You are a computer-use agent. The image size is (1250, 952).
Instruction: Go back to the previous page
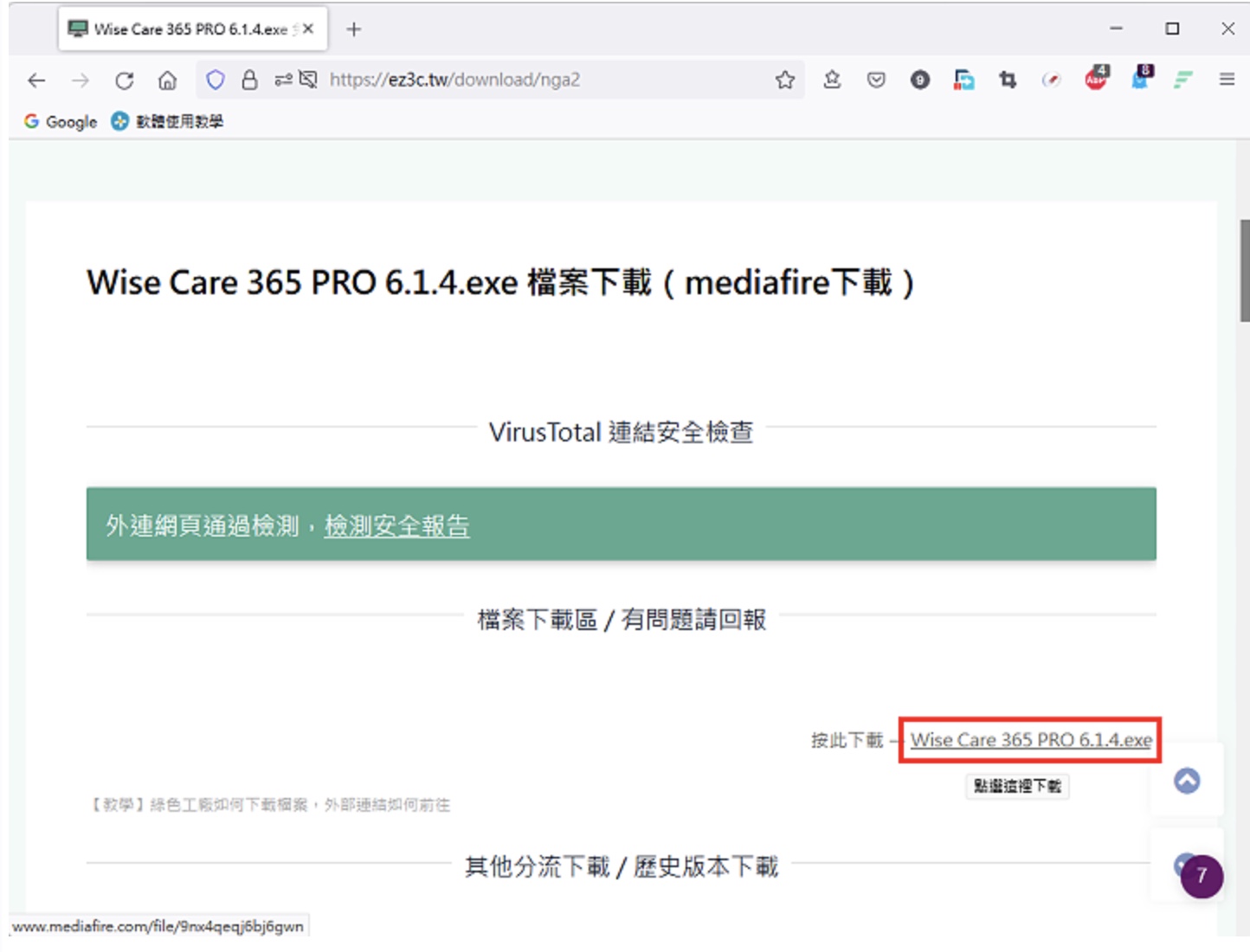(36, 80)
